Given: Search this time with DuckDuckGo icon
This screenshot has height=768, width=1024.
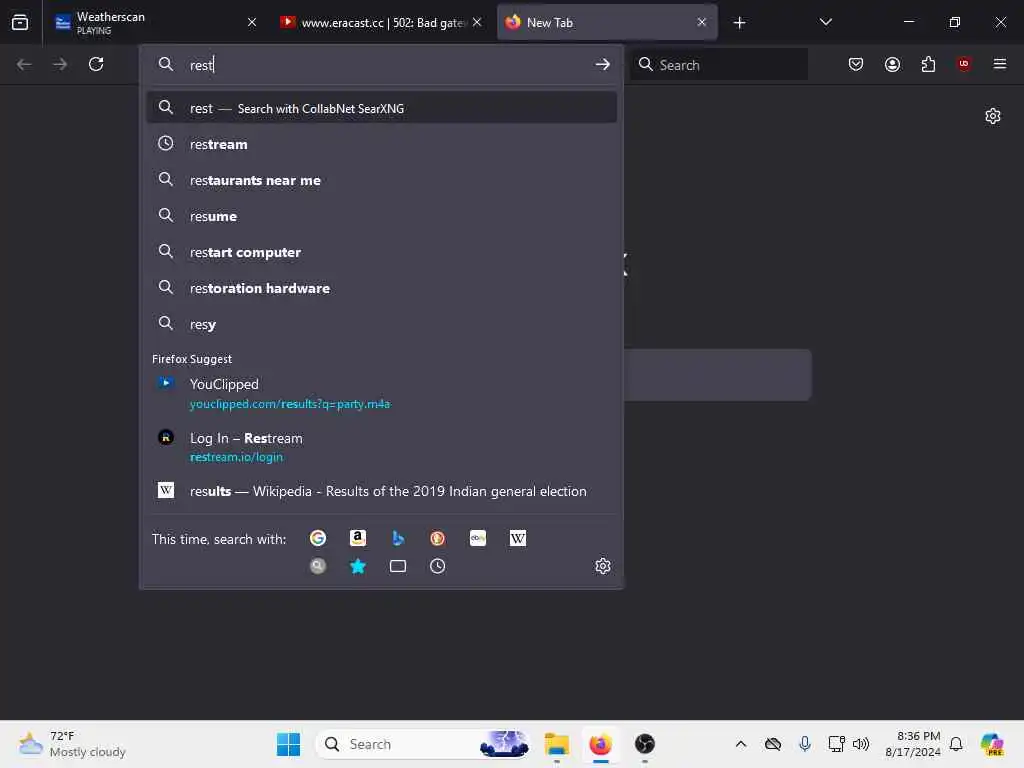Looking at the screenshot, I should click(x=438, y=538).
